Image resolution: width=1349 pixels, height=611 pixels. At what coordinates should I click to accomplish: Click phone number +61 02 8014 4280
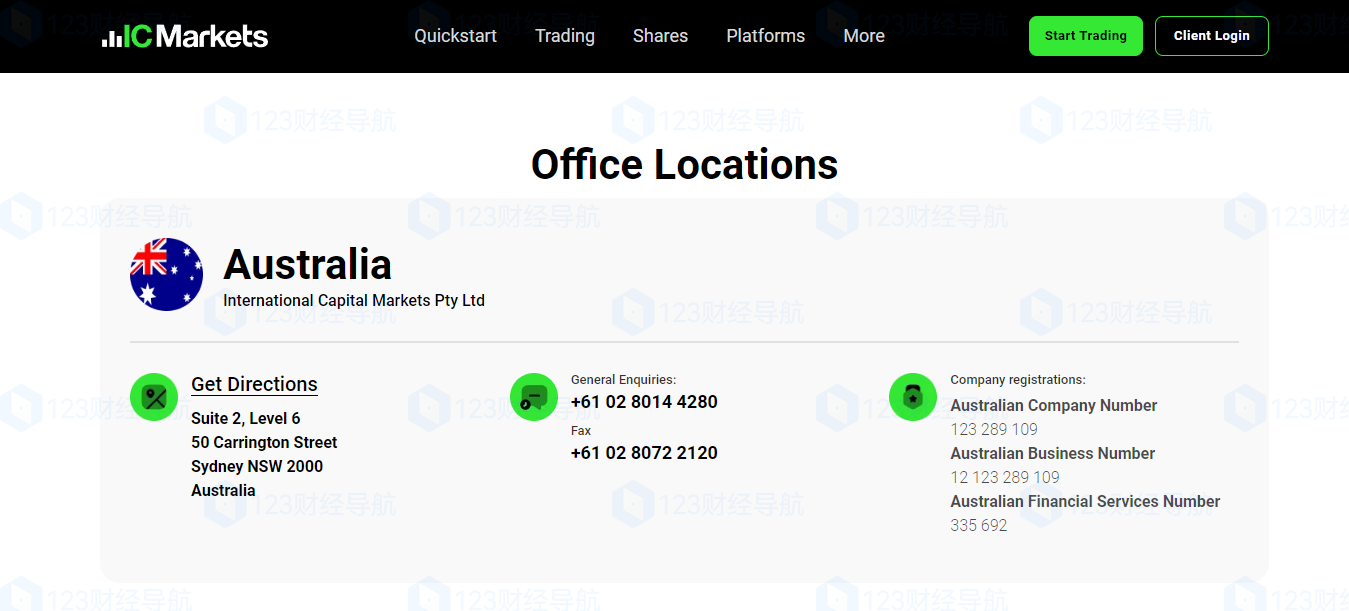pyautogui.click(x=644, y=402)
